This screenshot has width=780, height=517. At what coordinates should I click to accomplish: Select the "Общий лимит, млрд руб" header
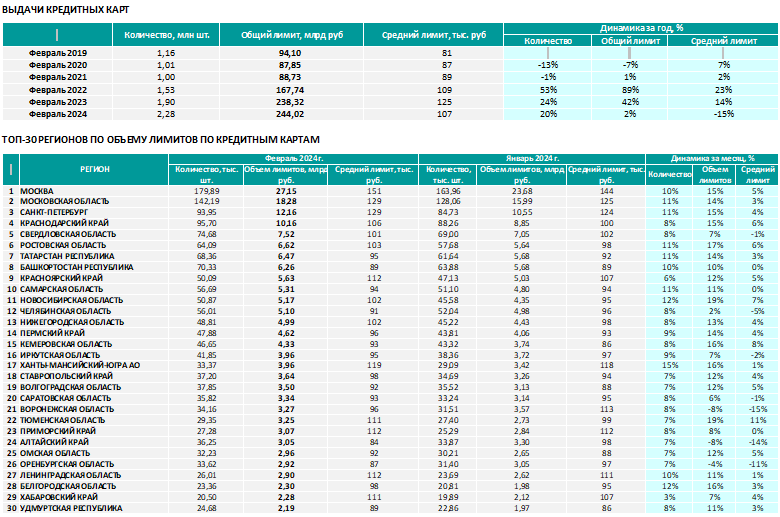tap(292, 35)
